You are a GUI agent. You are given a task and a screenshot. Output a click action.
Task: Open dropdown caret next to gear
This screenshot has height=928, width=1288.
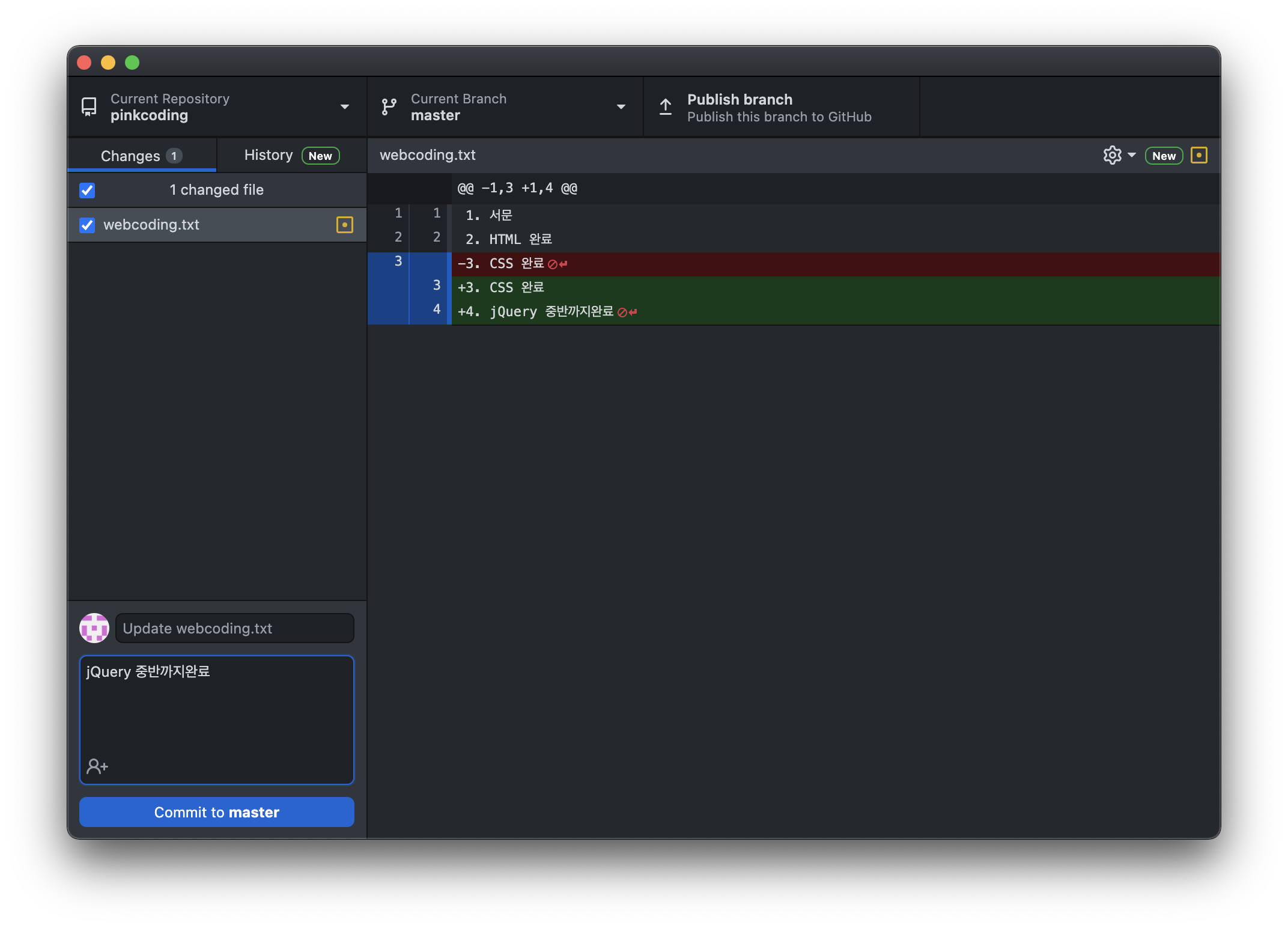point(1132,155)
